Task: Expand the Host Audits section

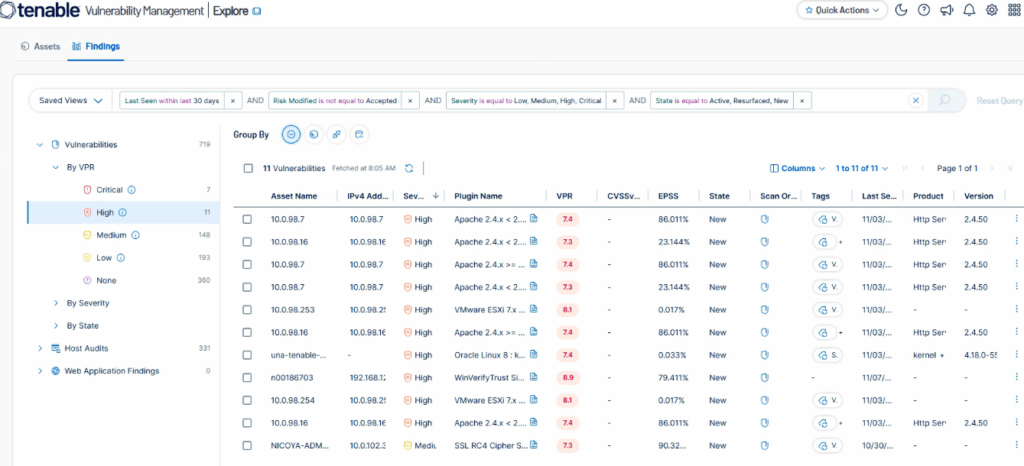Action: click(40, 348)
